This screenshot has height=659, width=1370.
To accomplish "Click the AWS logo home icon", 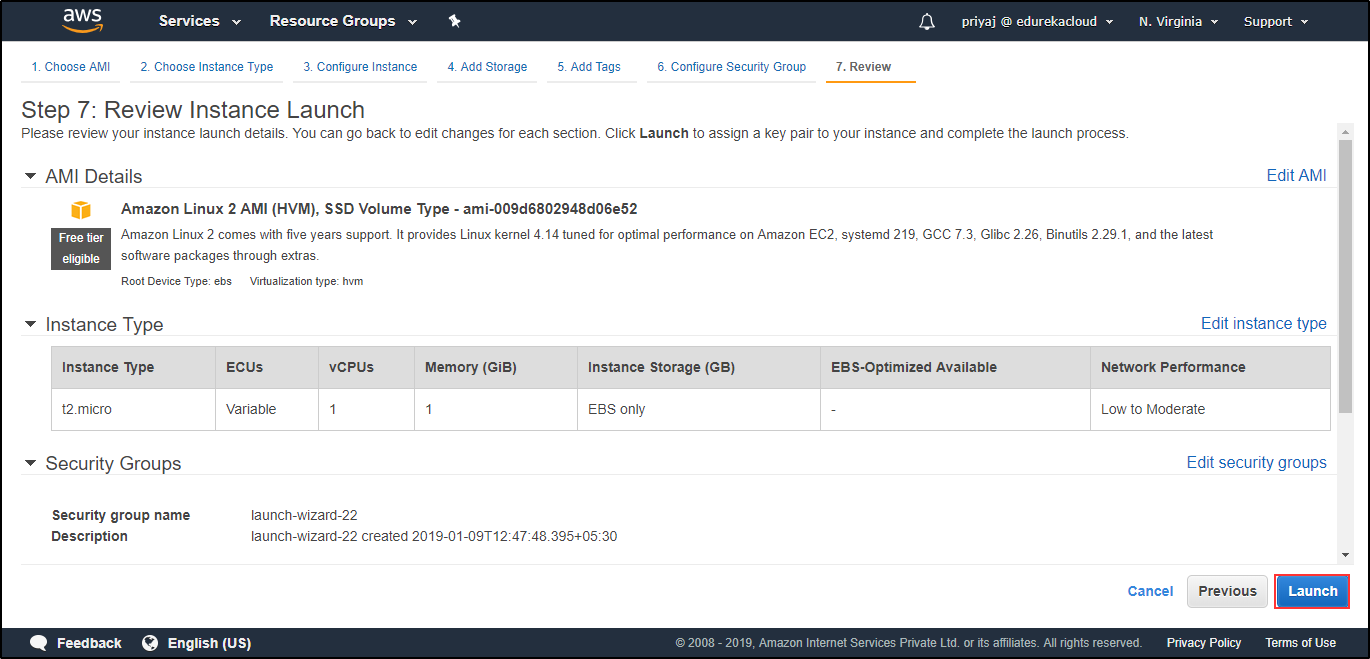I will click(82, 20).
